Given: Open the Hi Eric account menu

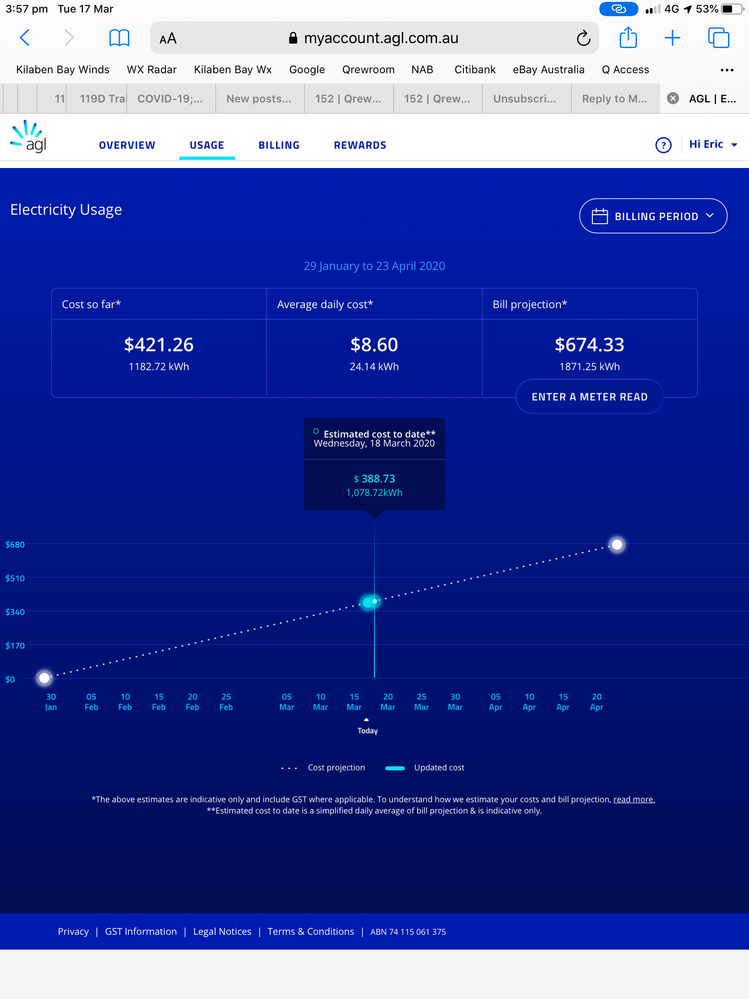Looking at the screenshot, I should [713, 145].
